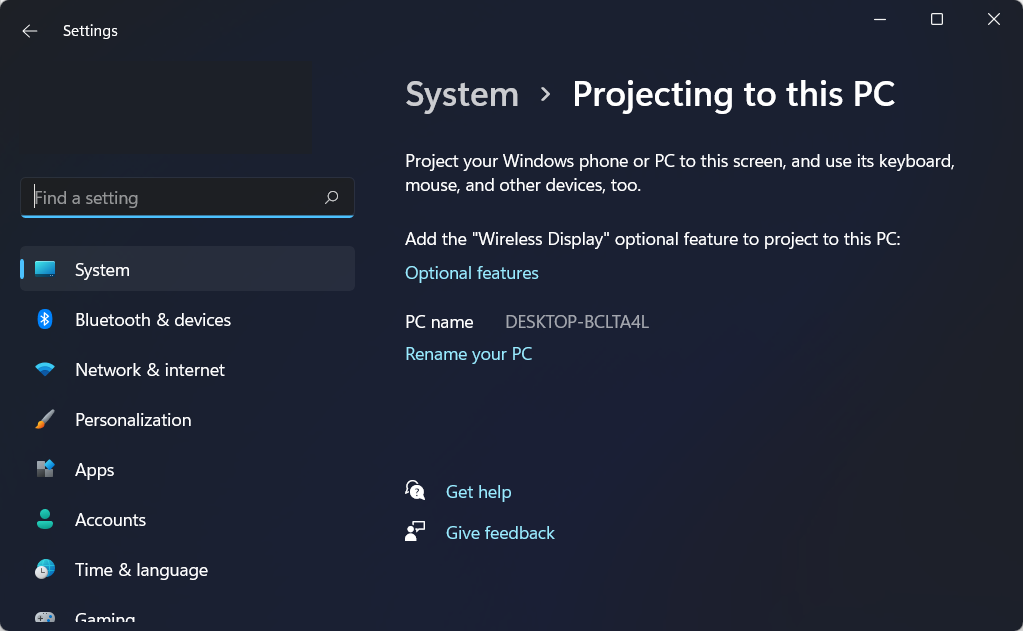
Task: Click the search magnifier icon
Action: click(x=332, y=198)
